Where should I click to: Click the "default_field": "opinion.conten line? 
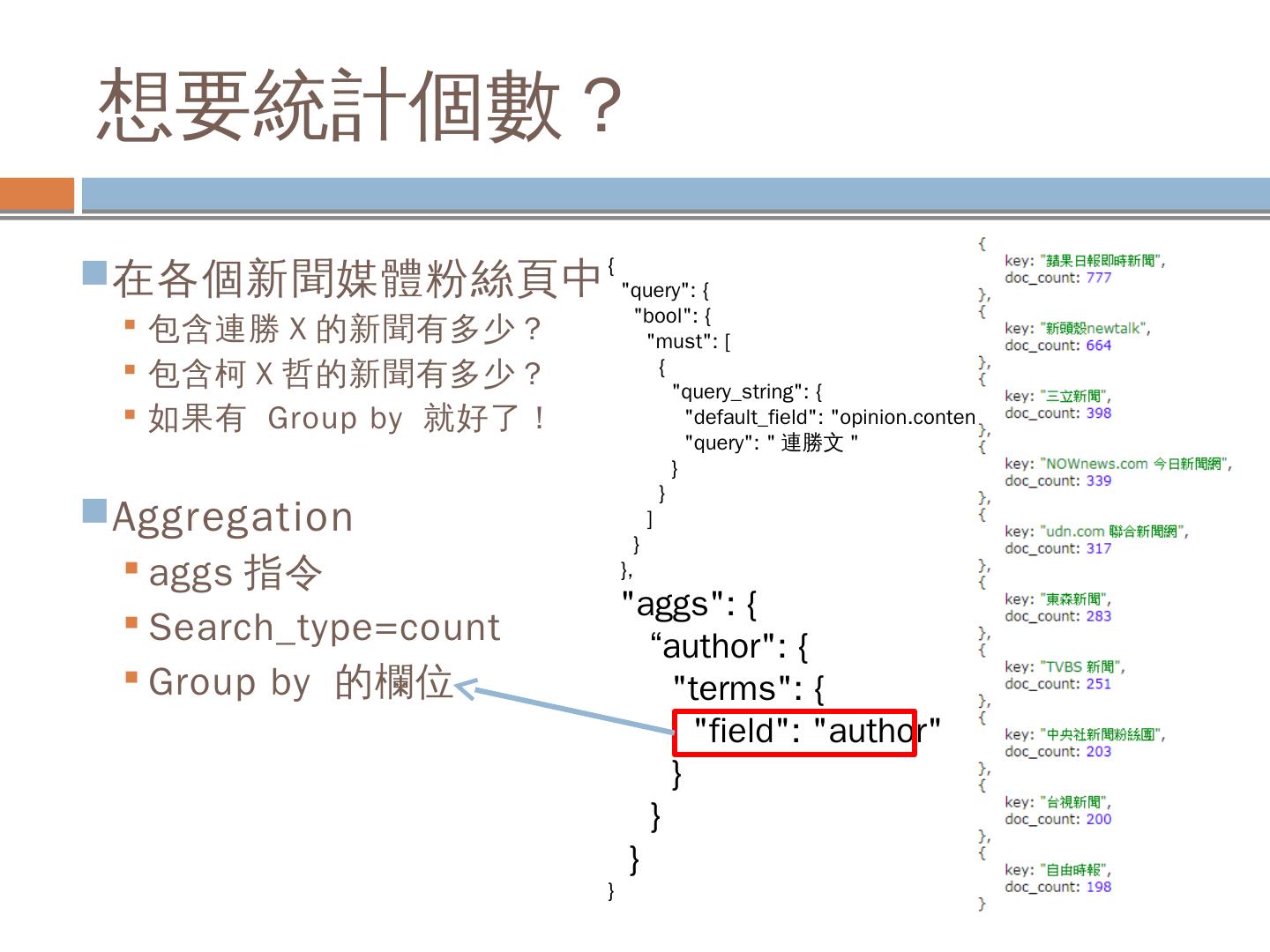coord(830,417)
